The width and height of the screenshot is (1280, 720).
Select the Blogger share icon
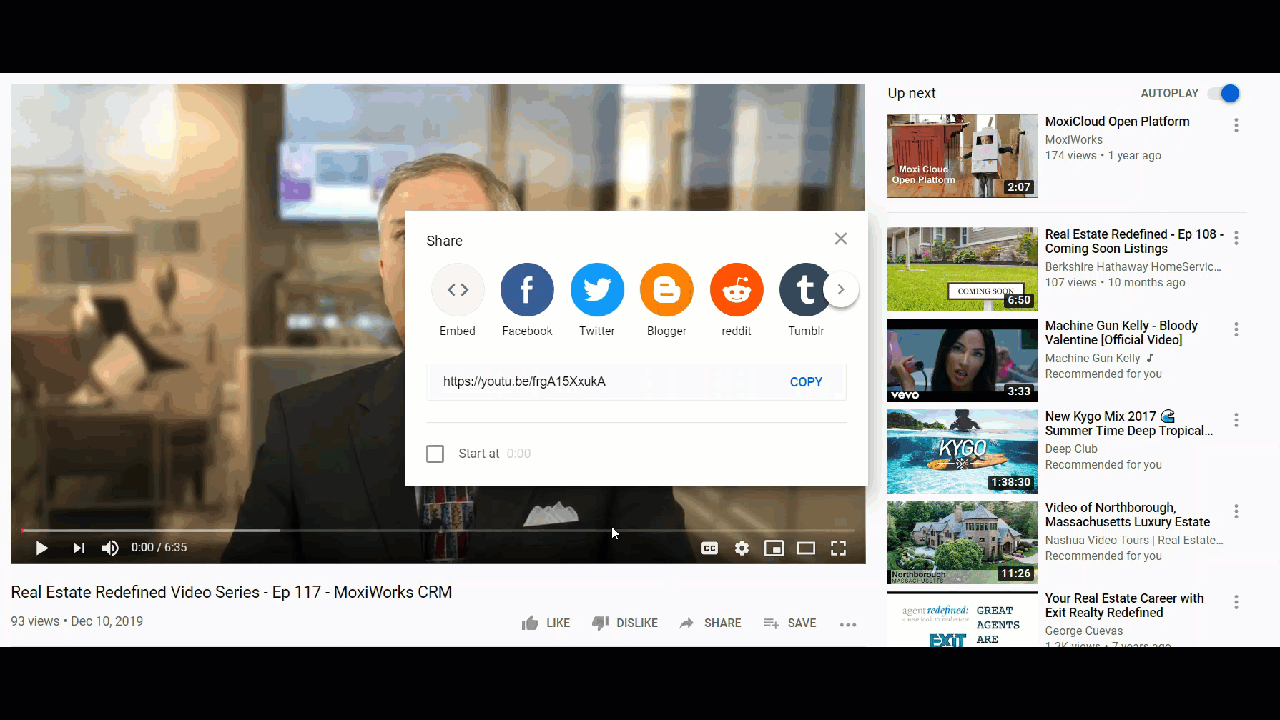667,290
